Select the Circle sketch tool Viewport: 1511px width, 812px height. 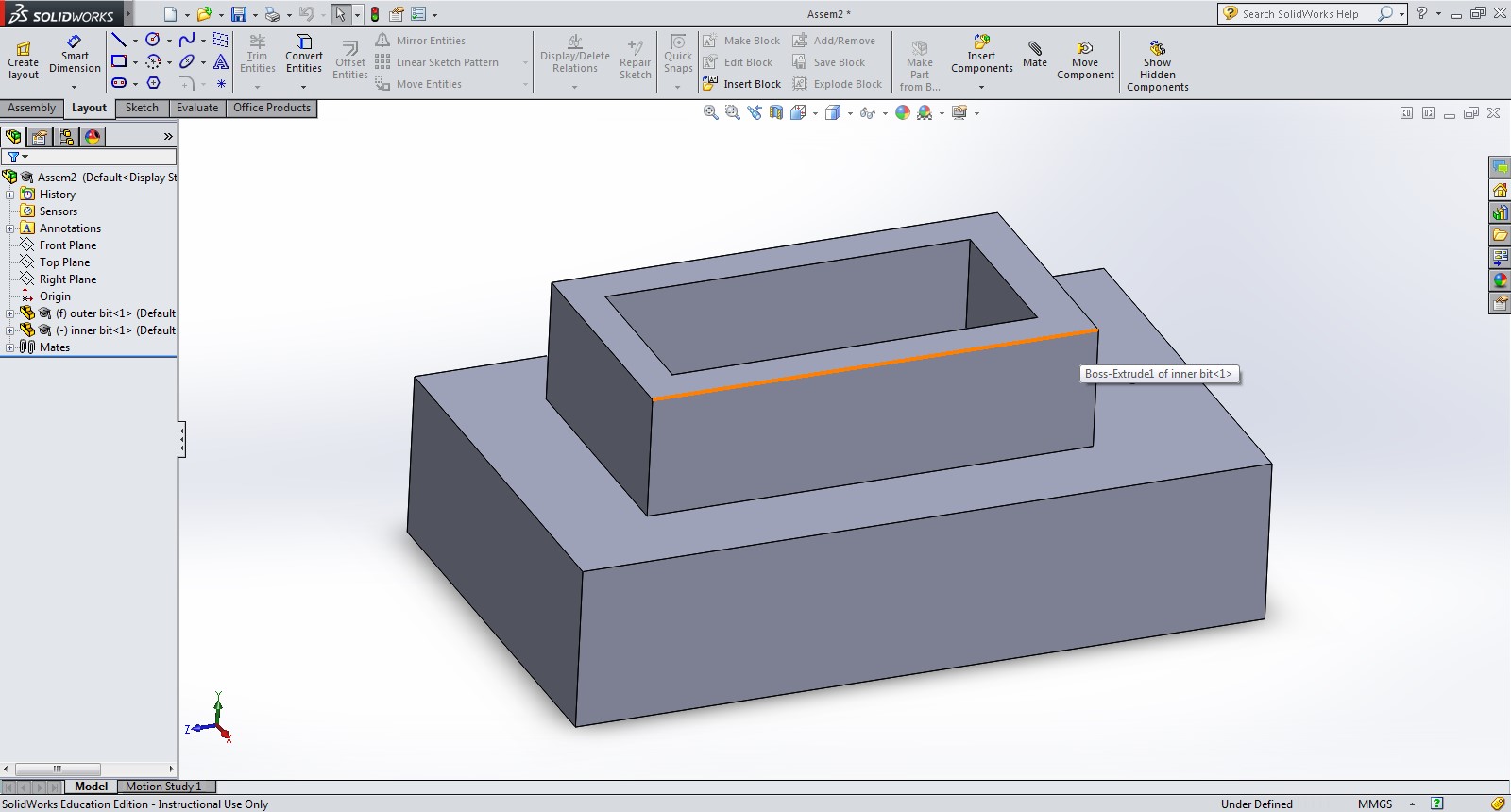pyautogui.click(x=152, y=40)
